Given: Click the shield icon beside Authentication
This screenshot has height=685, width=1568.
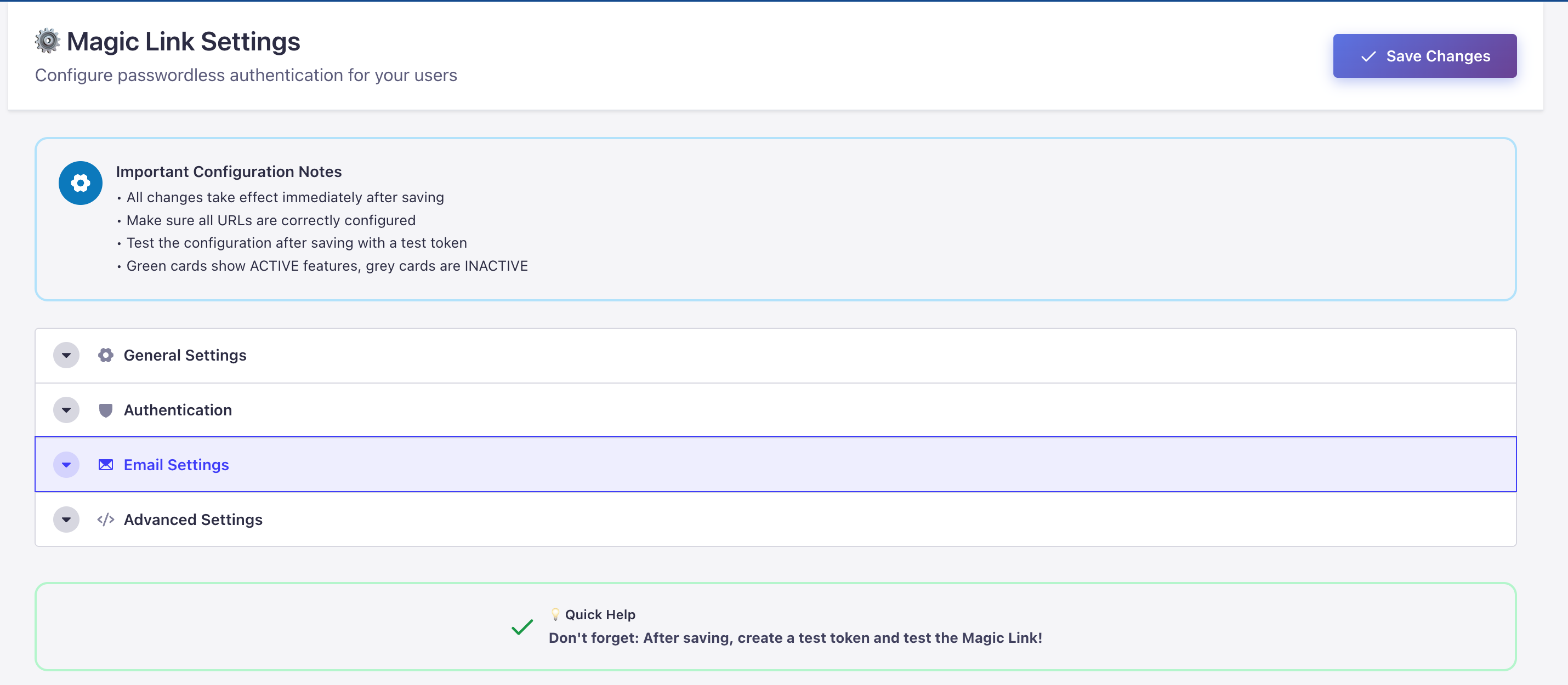Looking at the screenshot, I should click(106, 410).
